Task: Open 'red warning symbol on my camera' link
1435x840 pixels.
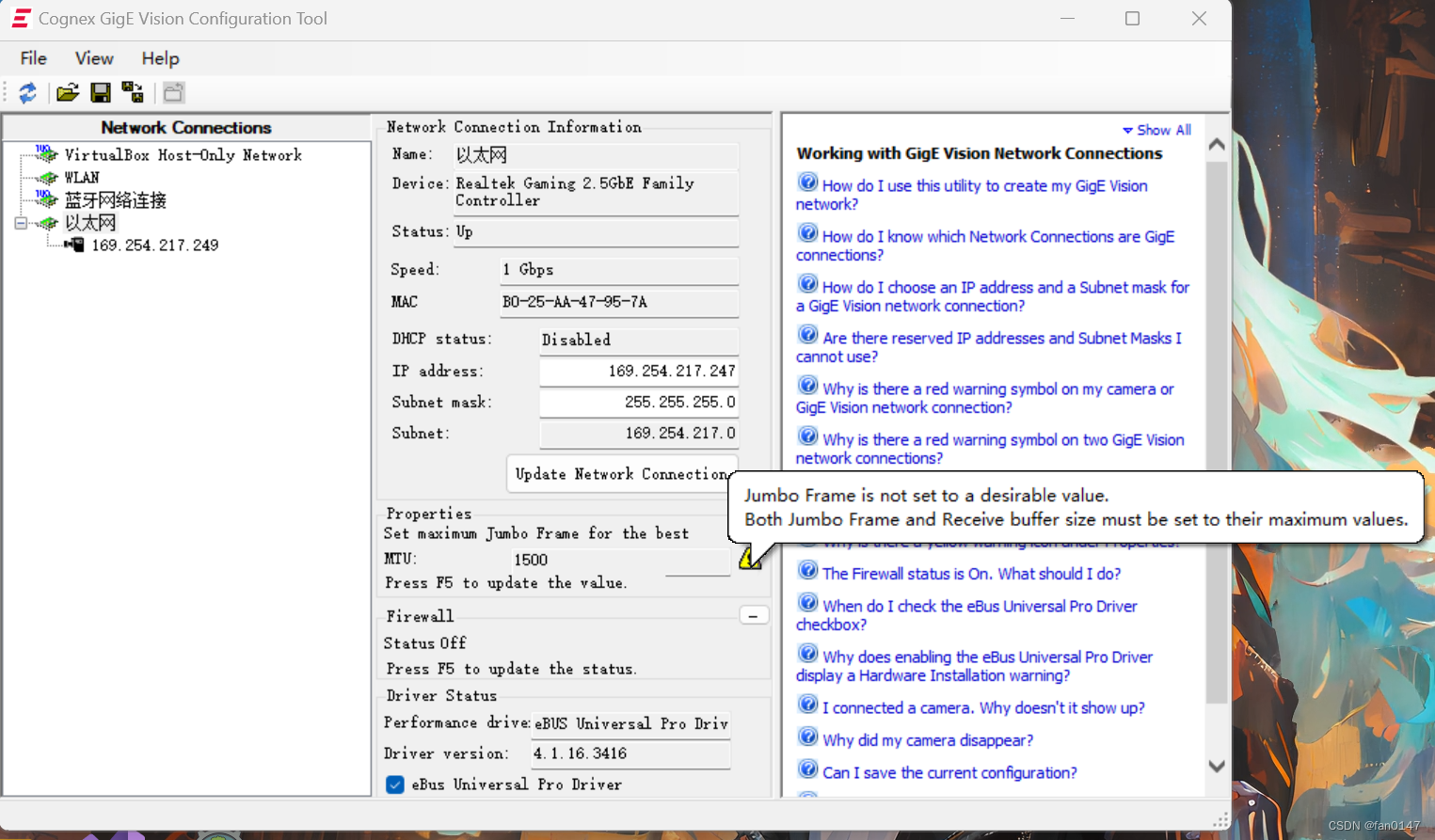Action: tap(985, 398)
